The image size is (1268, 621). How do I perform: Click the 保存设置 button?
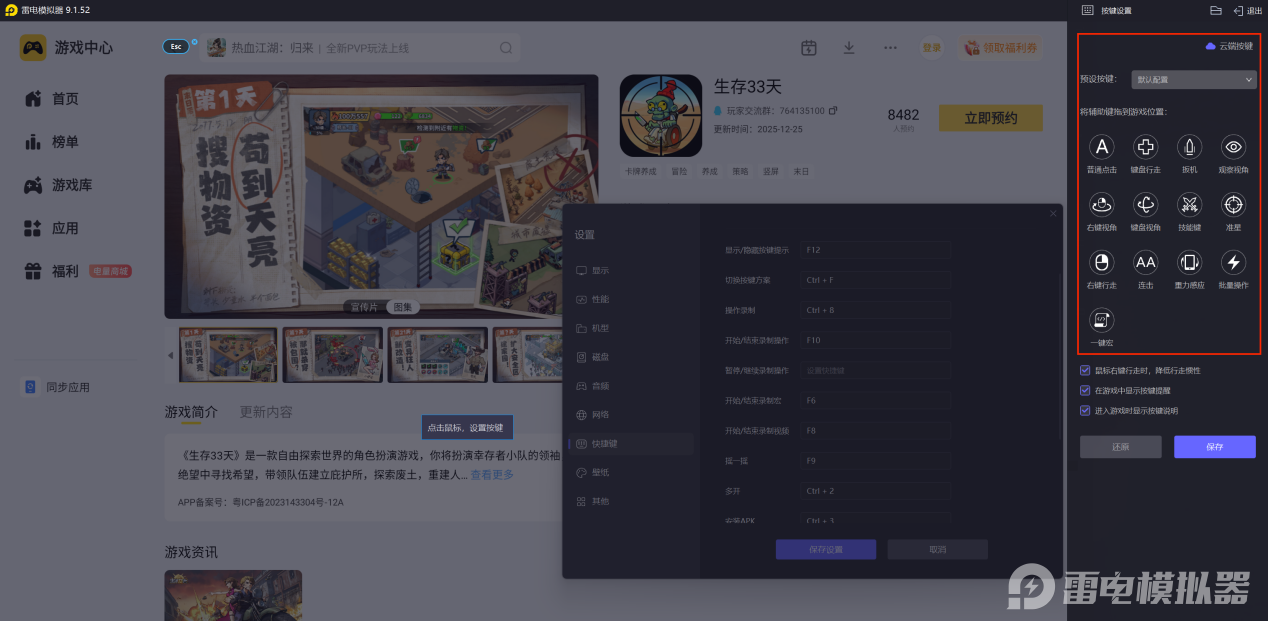(826, 549)
